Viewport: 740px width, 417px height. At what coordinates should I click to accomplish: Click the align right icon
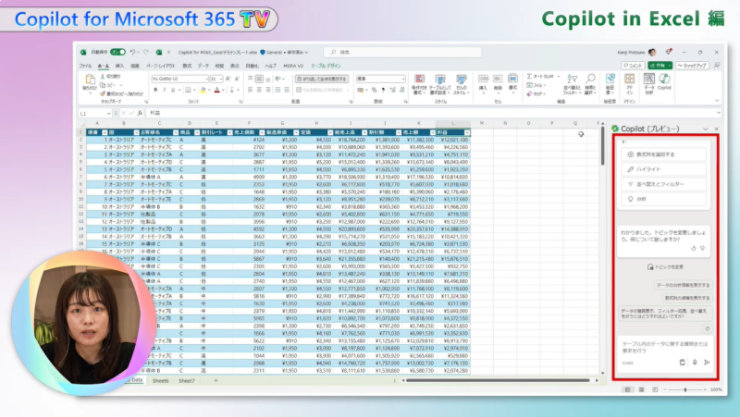pos(268,90)
